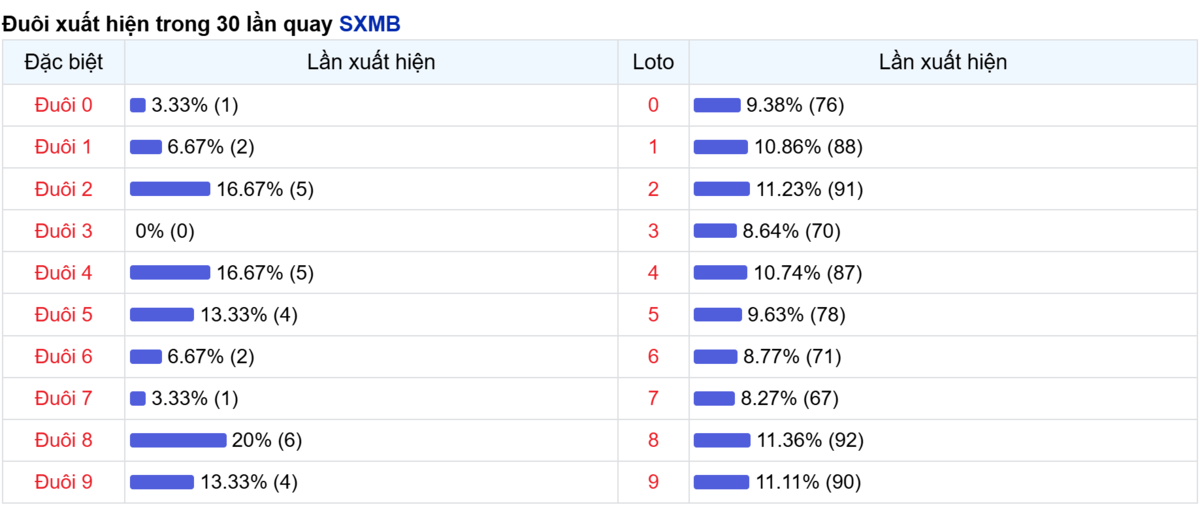The height and width of the screenshot is (505, 1200).
Task: Select the Đuôi 8 row label
Action: click(x=63, y=440)
